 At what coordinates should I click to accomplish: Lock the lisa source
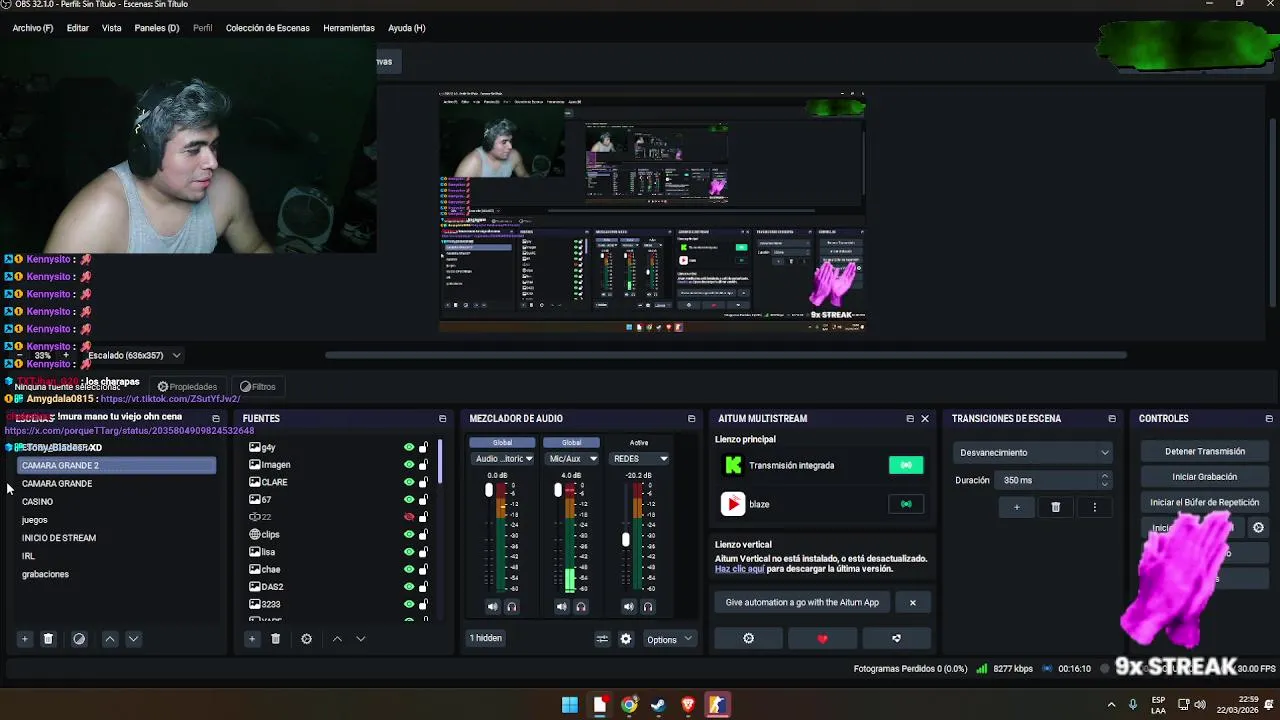423,552
